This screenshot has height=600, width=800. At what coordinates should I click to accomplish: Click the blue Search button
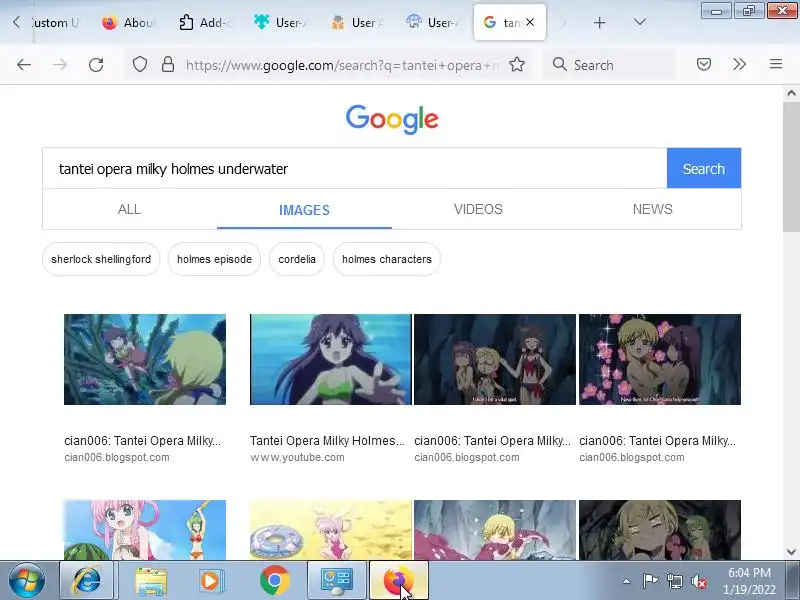coord(704,168)
